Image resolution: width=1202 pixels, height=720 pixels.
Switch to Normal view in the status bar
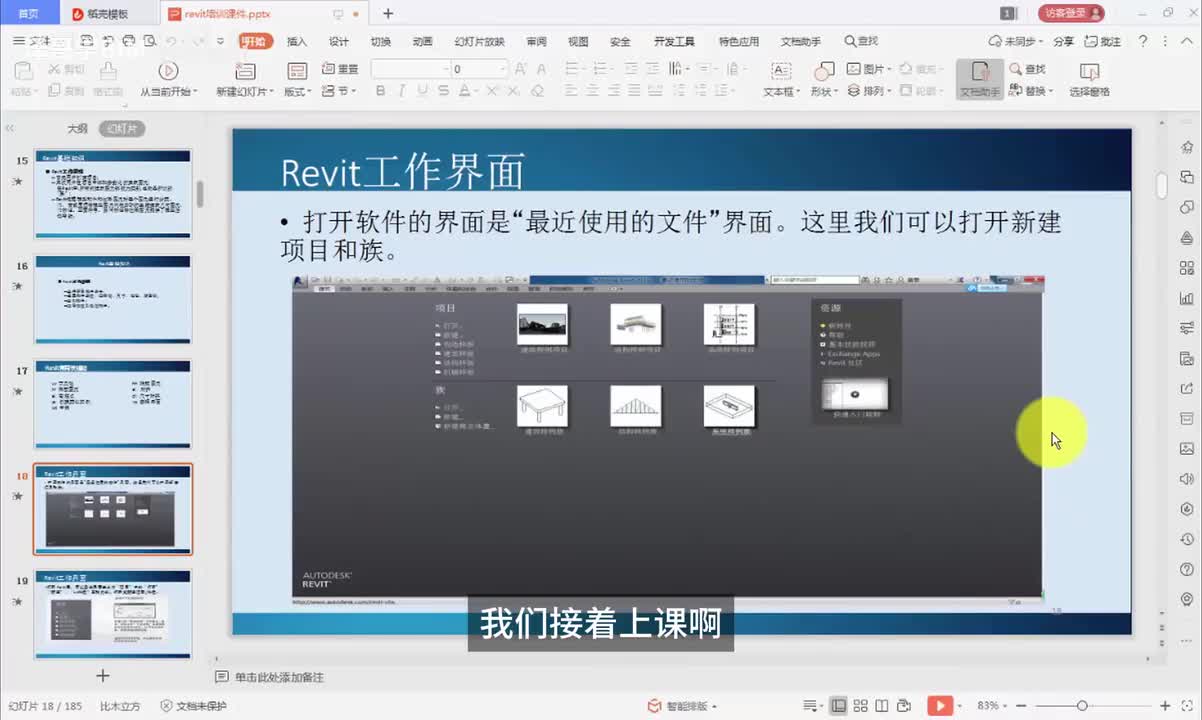[x=839, y=705]
